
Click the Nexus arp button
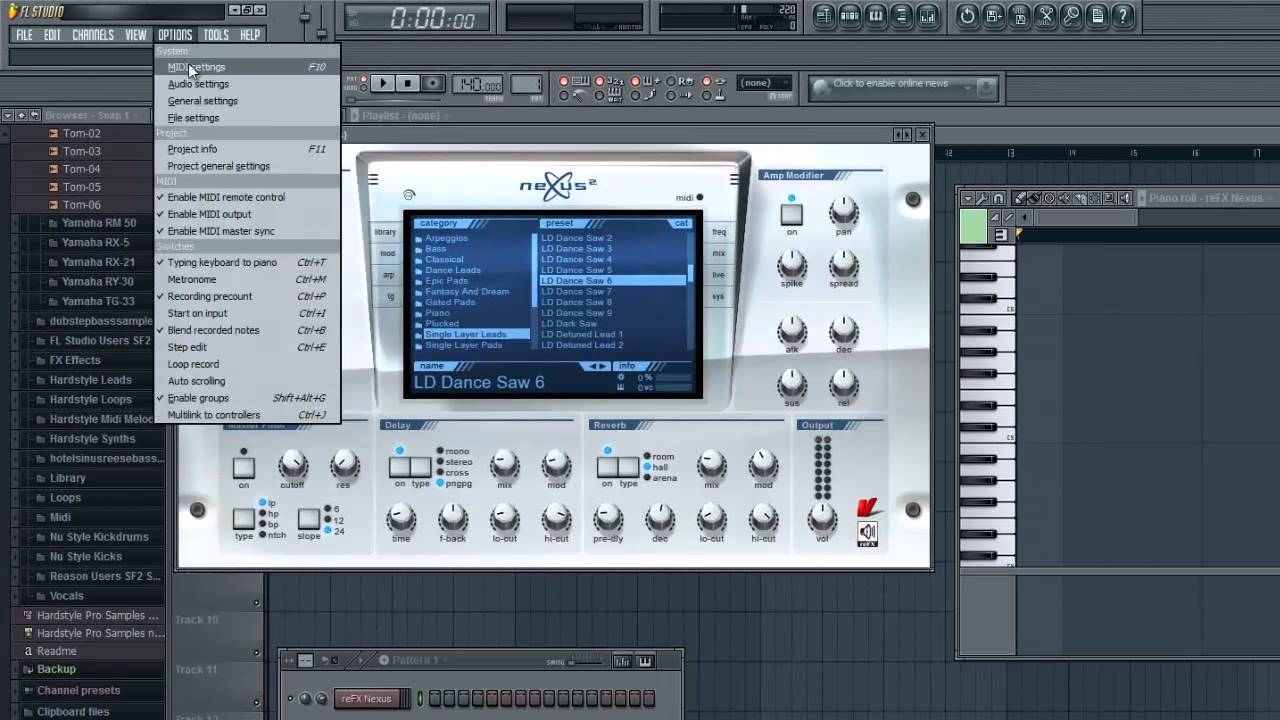pyautogui.click(x=388, y=275)
